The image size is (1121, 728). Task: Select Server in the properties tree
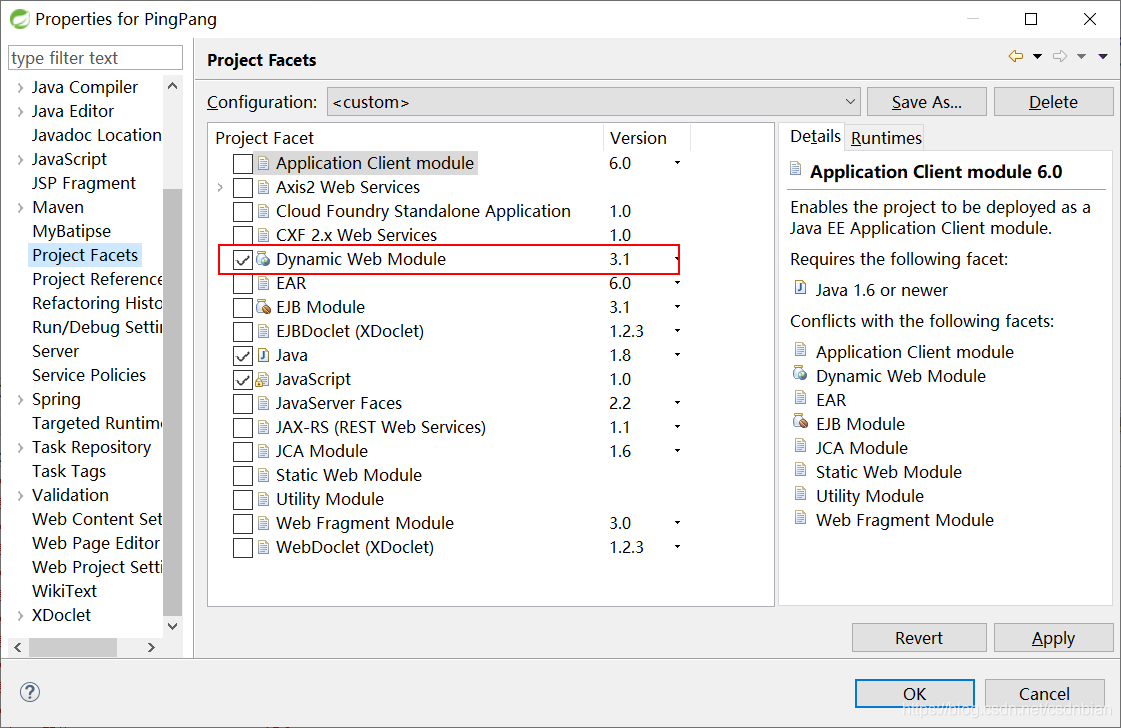click(x=55, y=351)
